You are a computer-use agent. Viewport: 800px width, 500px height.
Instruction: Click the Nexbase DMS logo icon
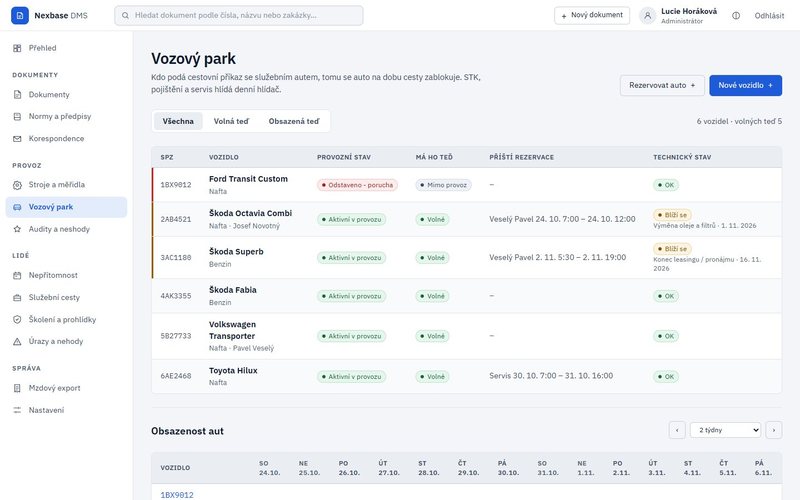20,15
